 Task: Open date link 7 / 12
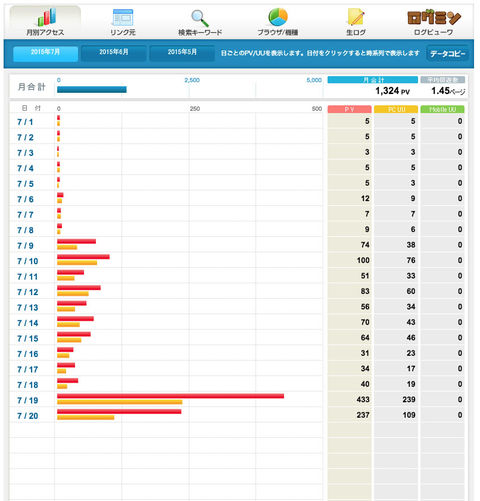[28, 292]
